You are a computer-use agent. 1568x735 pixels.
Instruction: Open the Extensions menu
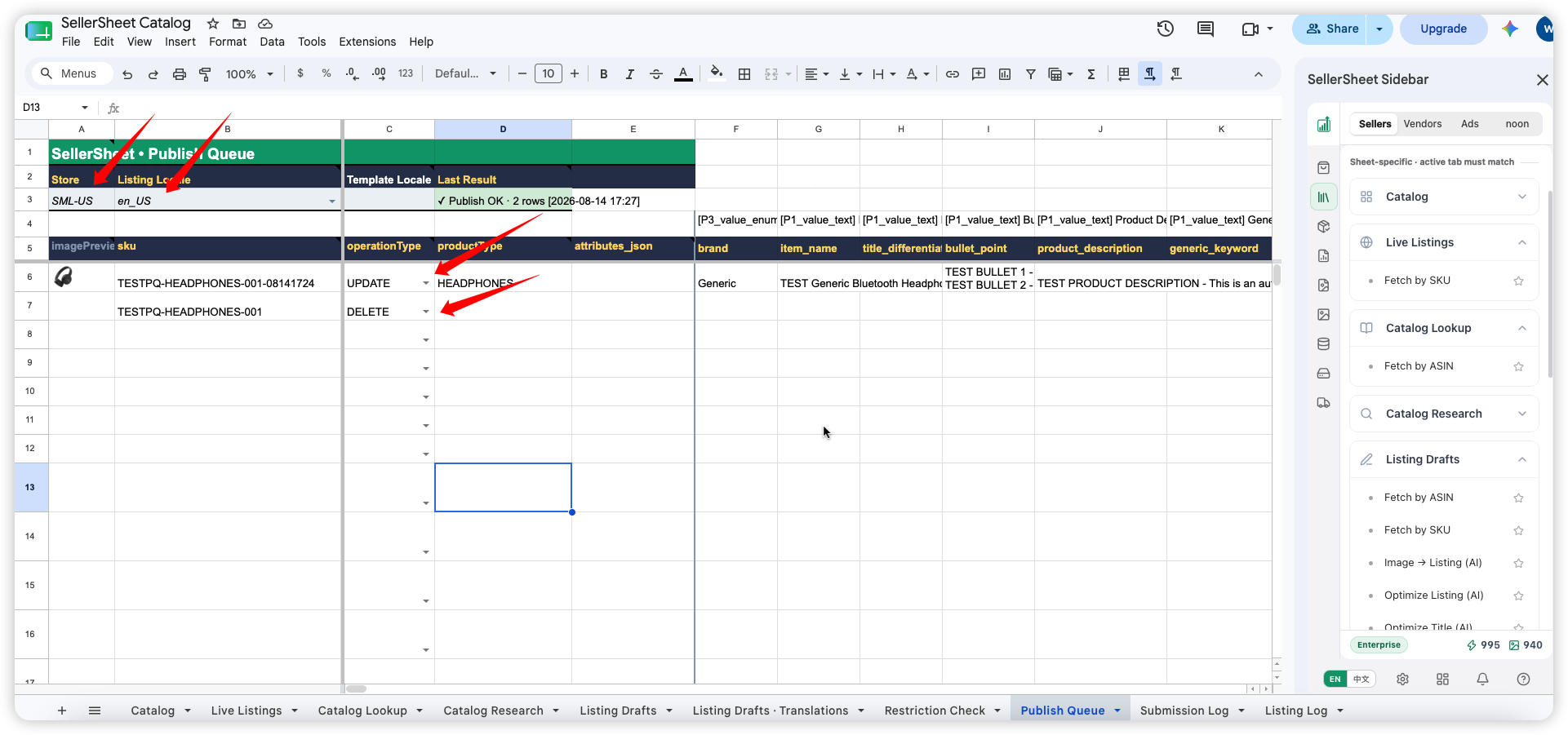[x=367, y=42]
